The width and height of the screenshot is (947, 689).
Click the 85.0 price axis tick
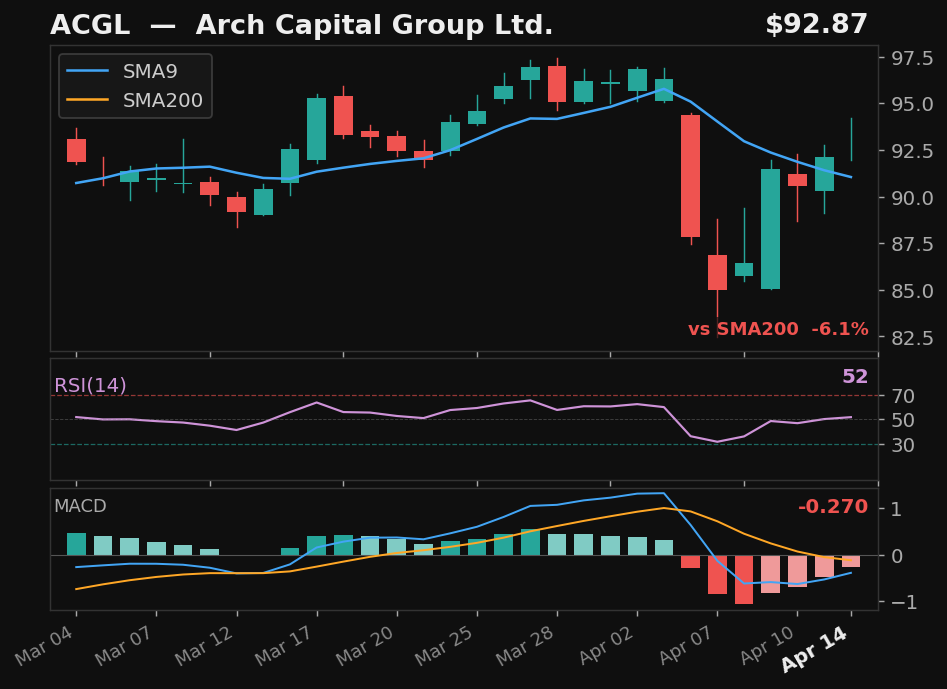coord(913,291)
